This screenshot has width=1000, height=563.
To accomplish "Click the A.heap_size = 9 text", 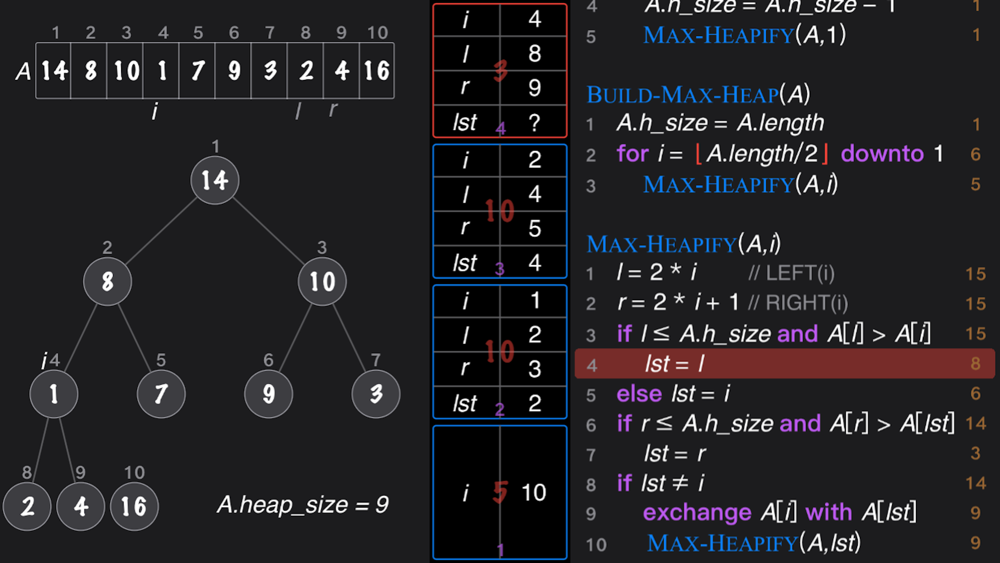I will point(303,505).
